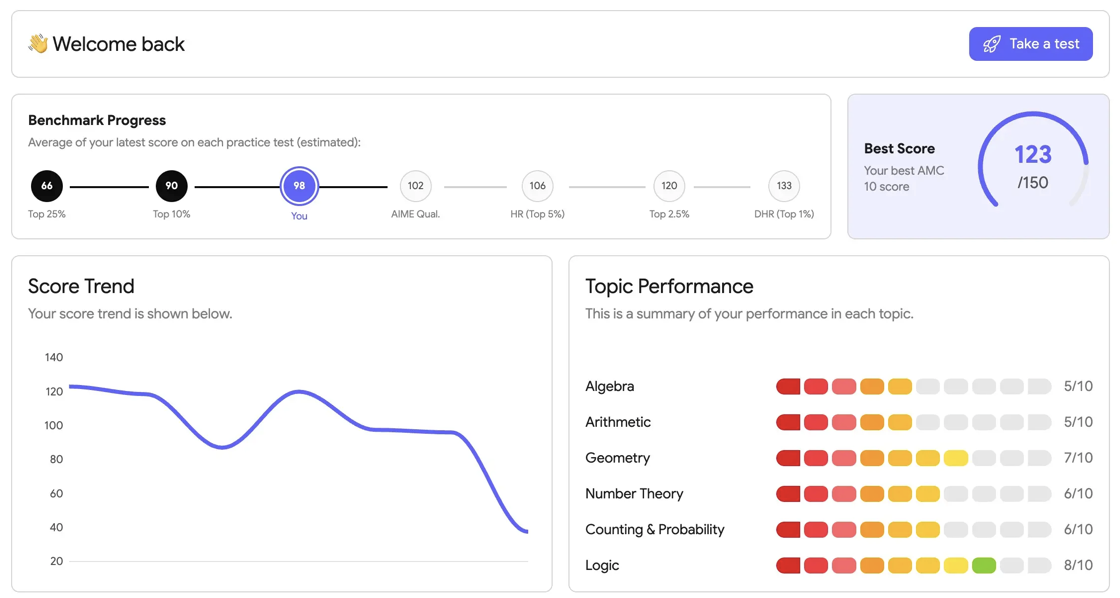Click the Geometry topic label
Screen dimensions: 1120x598
pyautogui.click(x=617, y=458)
